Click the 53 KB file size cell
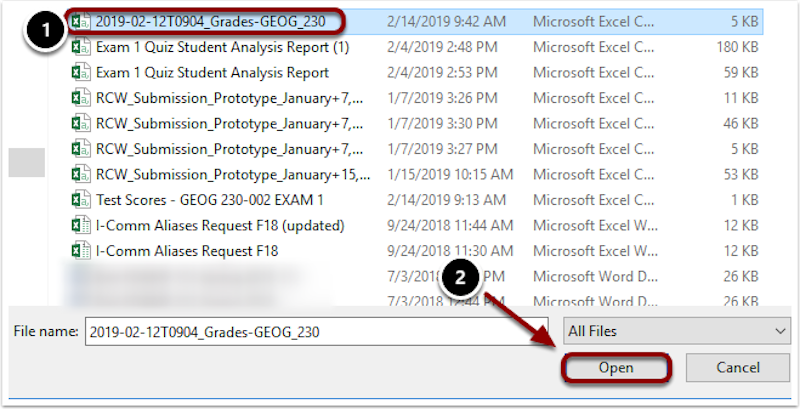Viewport: 800px width, 409px height. pos(746,173)
